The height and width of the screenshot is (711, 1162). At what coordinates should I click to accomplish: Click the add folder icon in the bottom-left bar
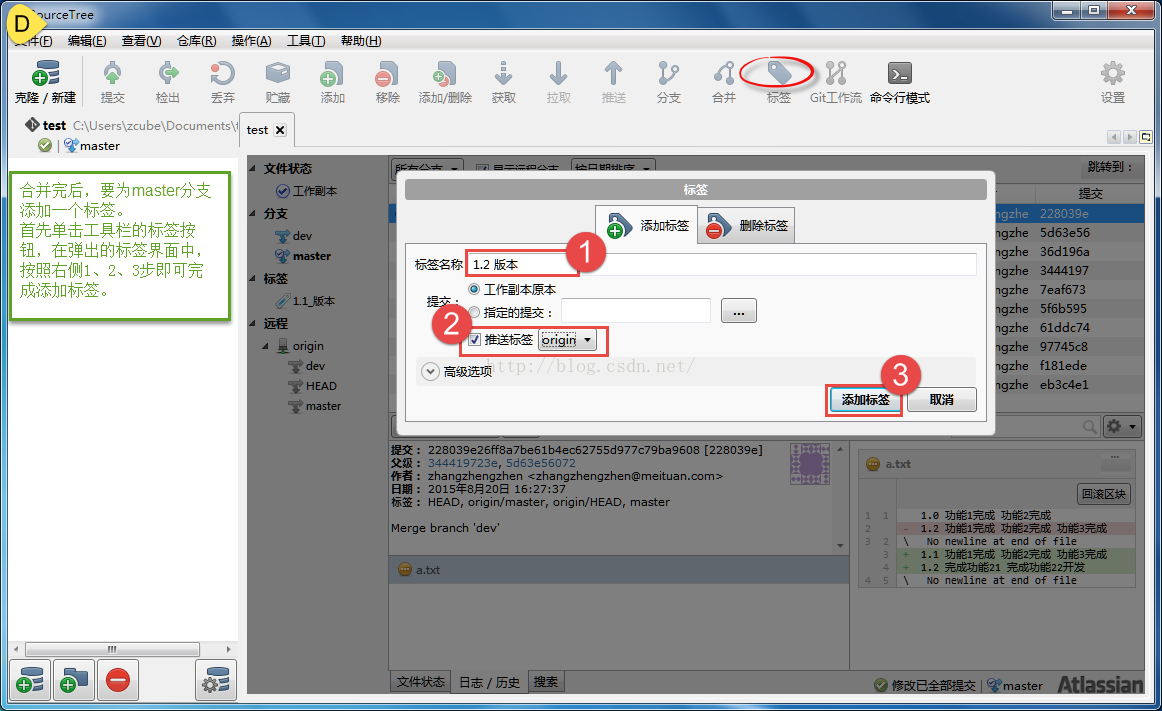point(73,680)
